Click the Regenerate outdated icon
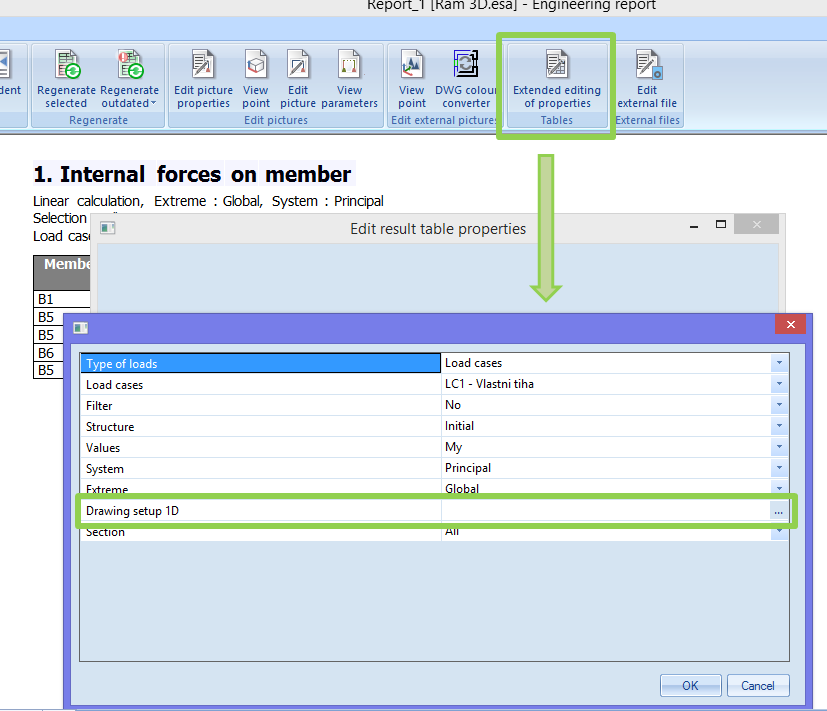Image resolution: width=827 pixels, height=711 pixels. tap(129, 67)
